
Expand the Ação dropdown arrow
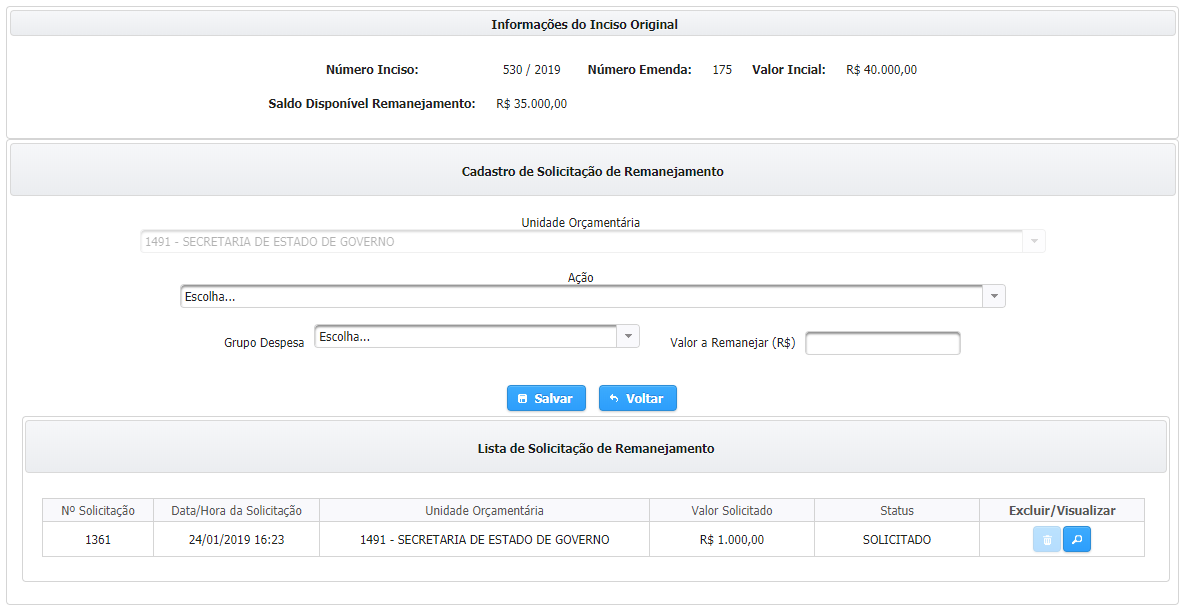(x=994, y=297)
